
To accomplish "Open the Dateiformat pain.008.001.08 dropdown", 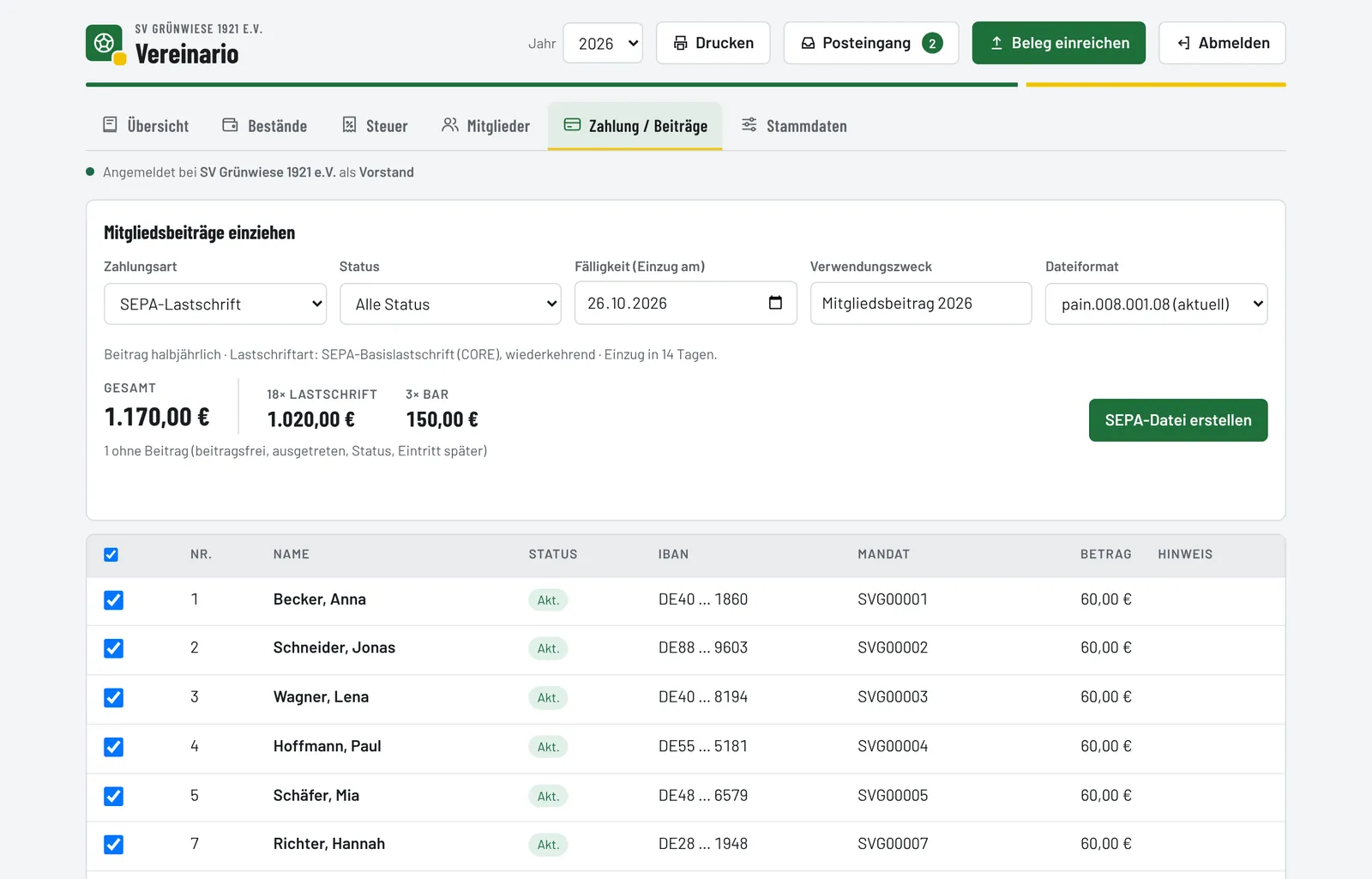I will (1156, 304).
